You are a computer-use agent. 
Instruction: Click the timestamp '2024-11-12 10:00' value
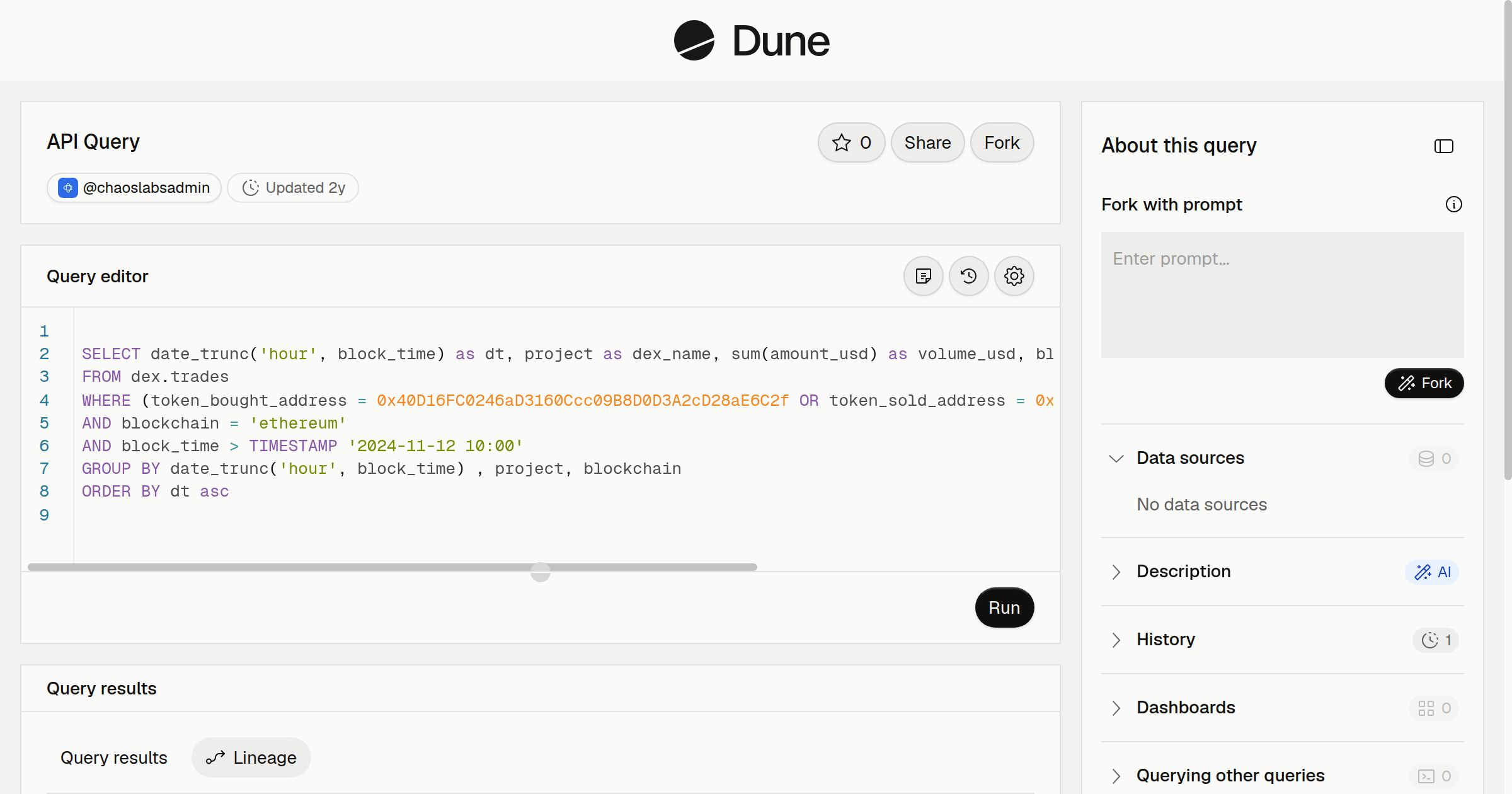[435, 446]
